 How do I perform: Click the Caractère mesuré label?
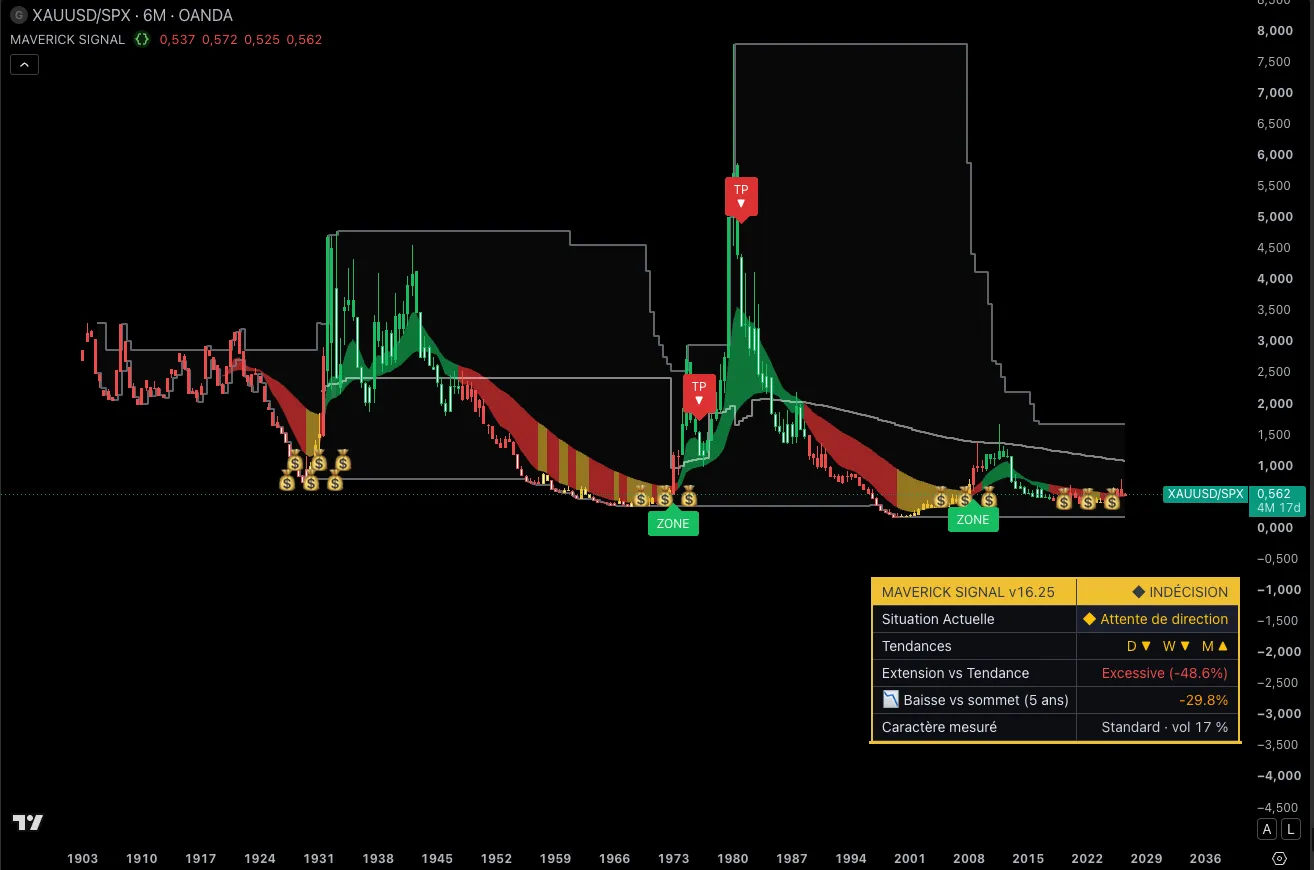(x=939, y=727)
